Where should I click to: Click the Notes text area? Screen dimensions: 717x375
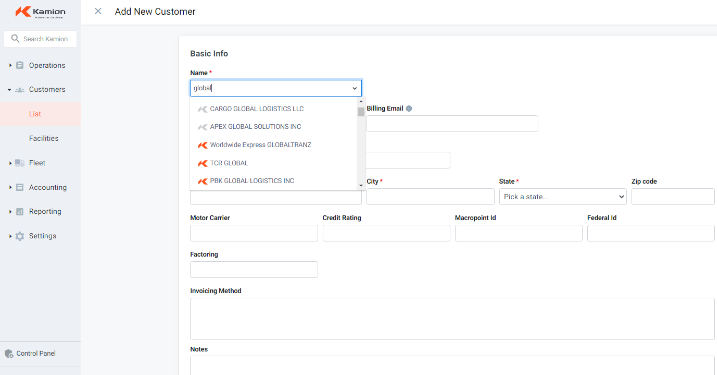pyautogui.click(x=452, y=365)
